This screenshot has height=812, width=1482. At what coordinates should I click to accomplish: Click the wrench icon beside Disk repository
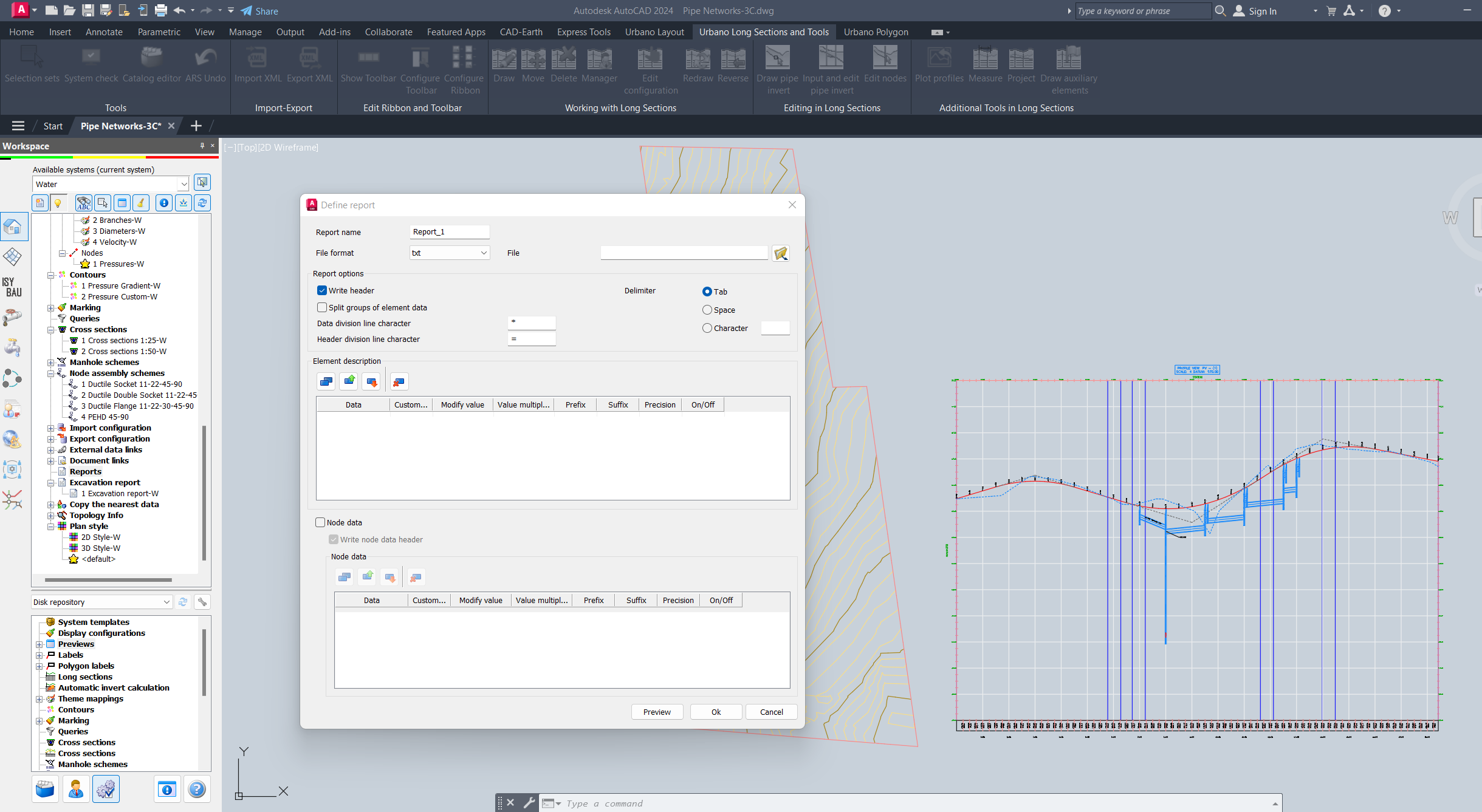tap(202, 602)
